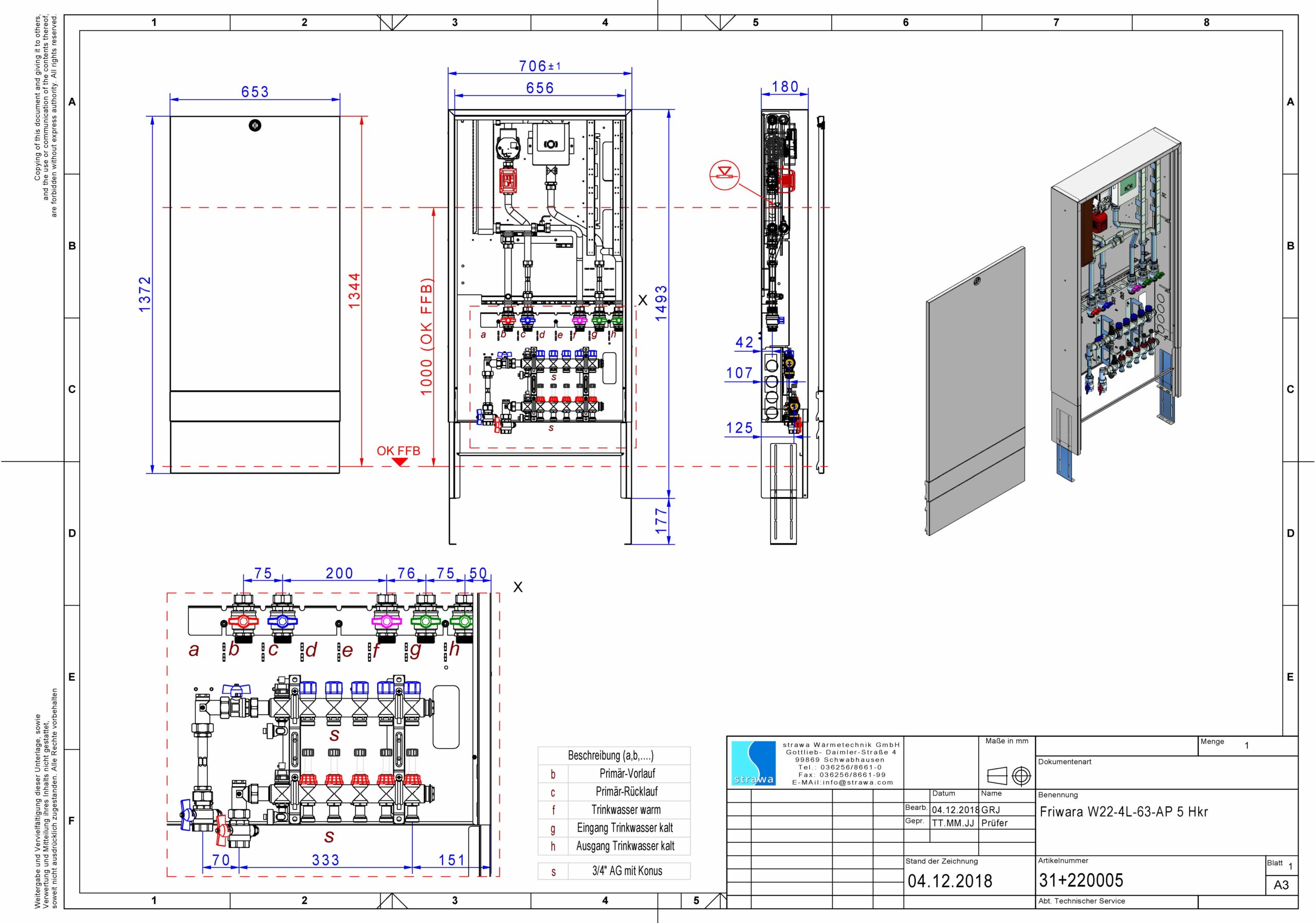Screen dimensions: 1316x923
Task: Click the TT.MM.JJ date placeholder
Action: point(953,823)
